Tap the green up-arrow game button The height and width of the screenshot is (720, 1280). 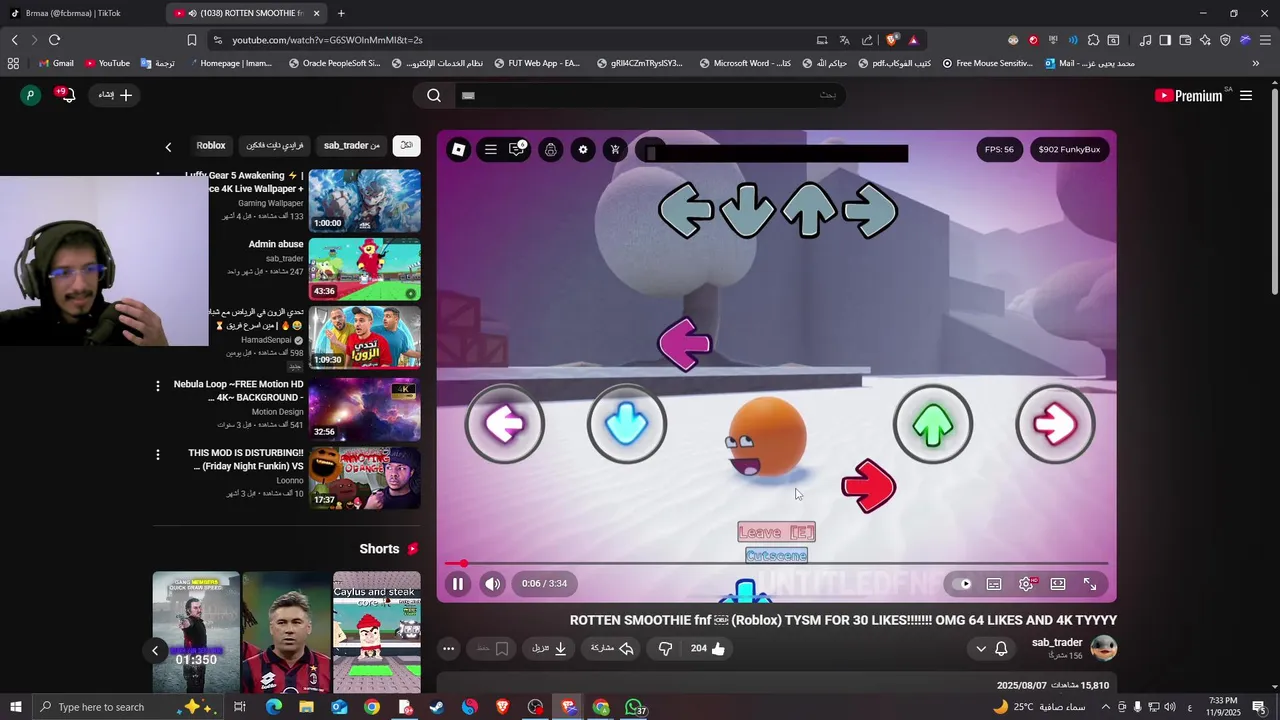pyautogui.click(x=933, y=424)
